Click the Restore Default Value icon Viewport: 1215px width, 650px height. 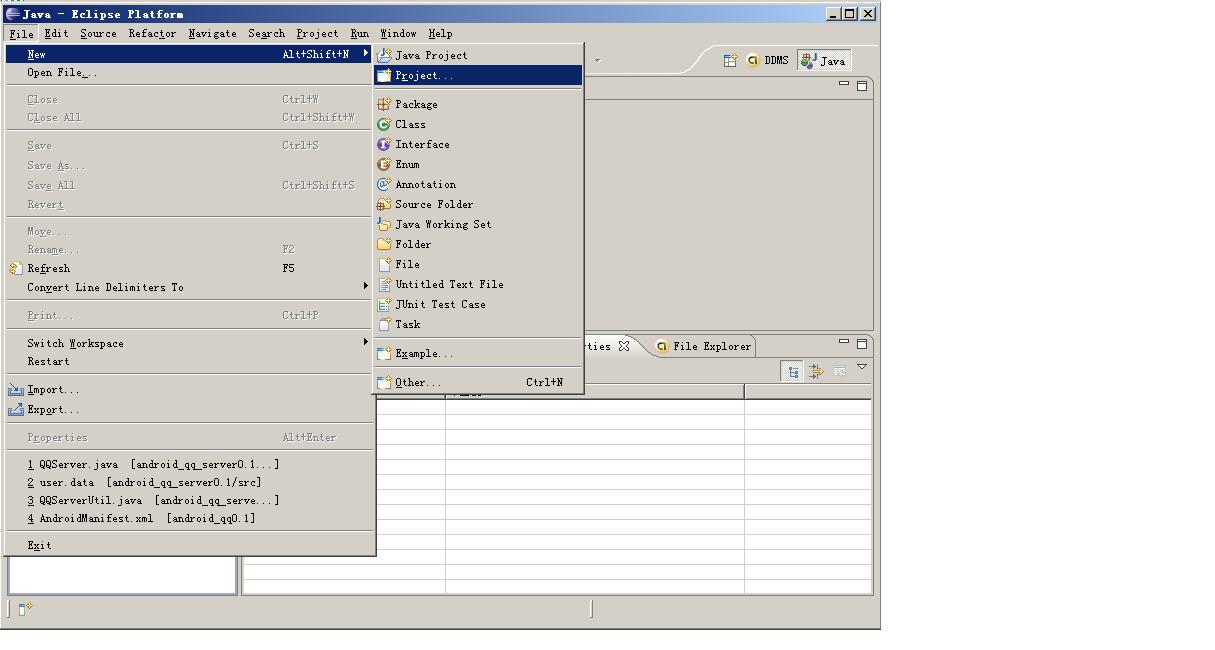839,371
